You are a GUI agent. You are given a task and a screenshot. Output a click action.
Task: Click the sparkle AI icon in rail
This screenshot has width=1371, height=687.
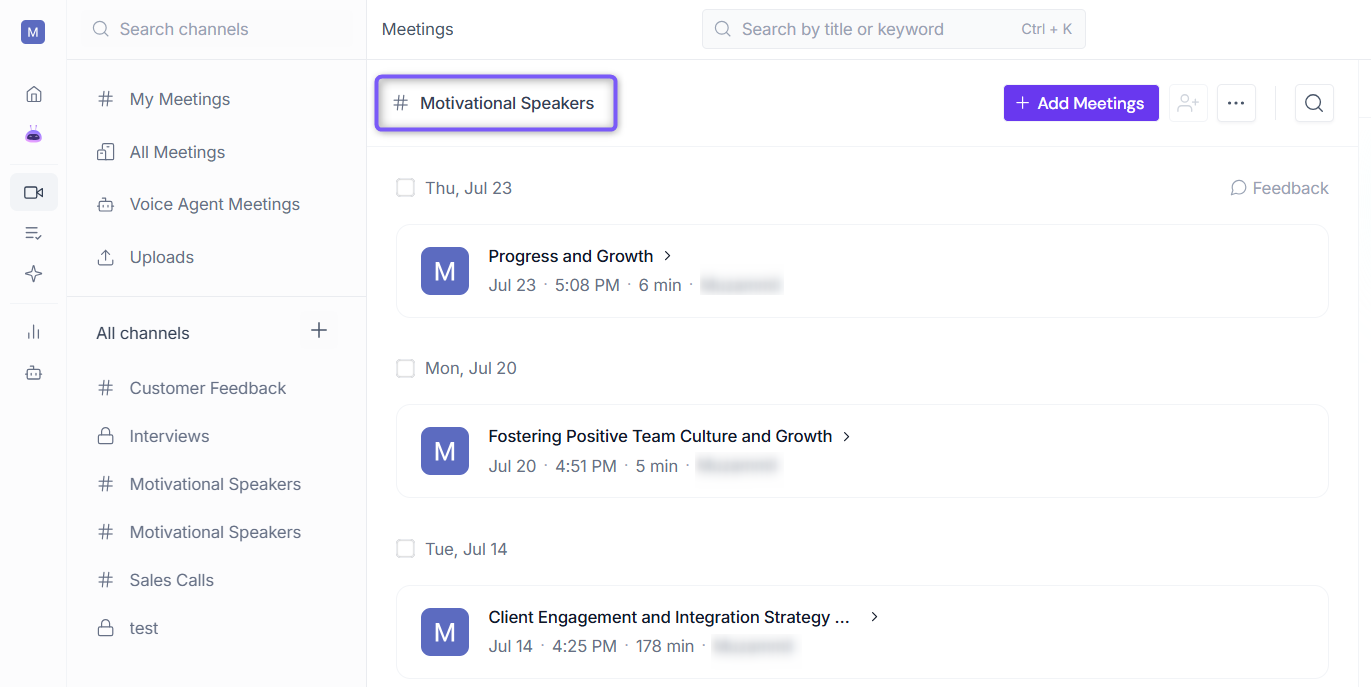pos(34,274)
